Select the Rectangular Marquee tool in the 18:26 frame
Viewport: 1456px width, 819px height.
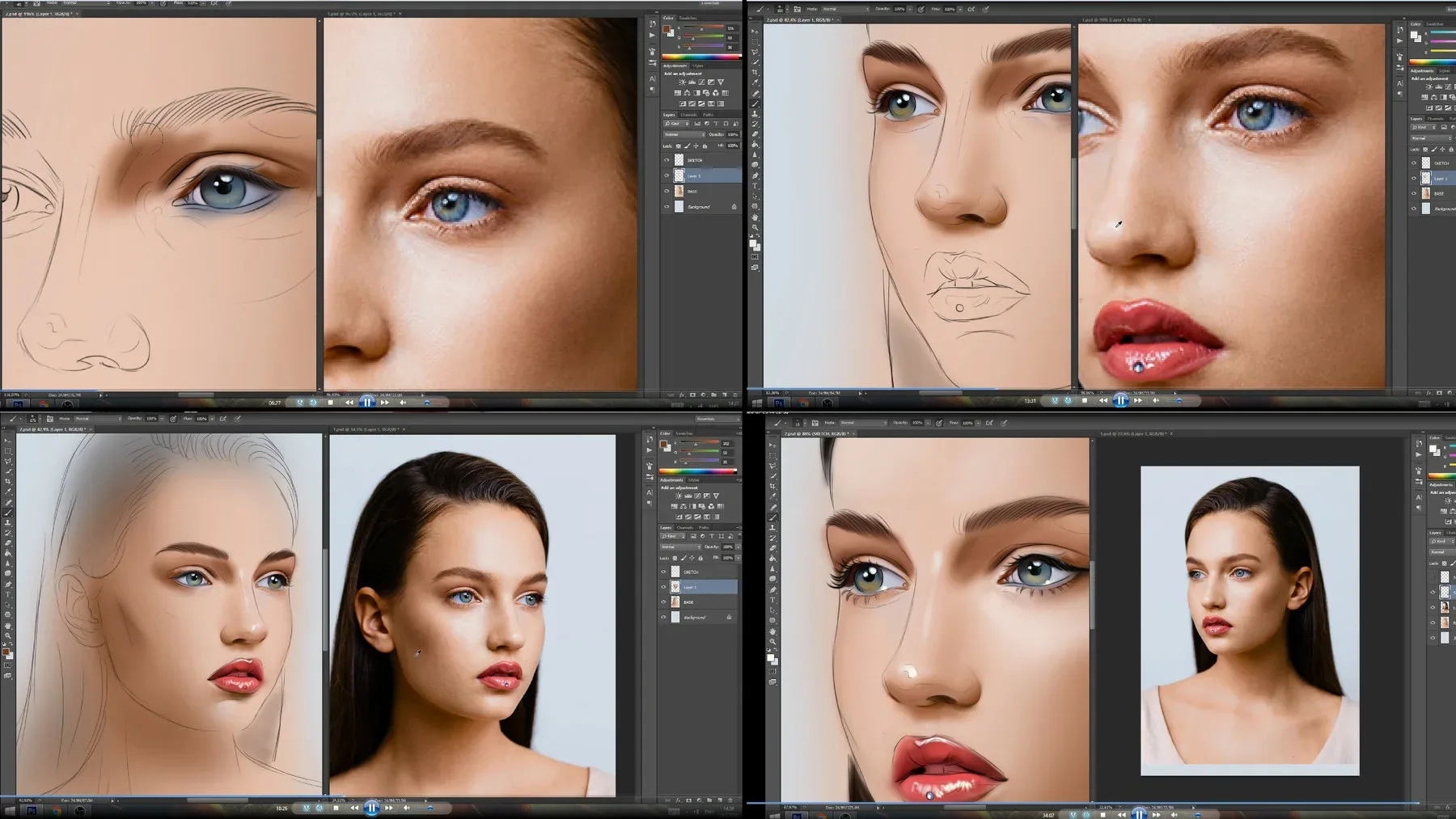point(7,451)
